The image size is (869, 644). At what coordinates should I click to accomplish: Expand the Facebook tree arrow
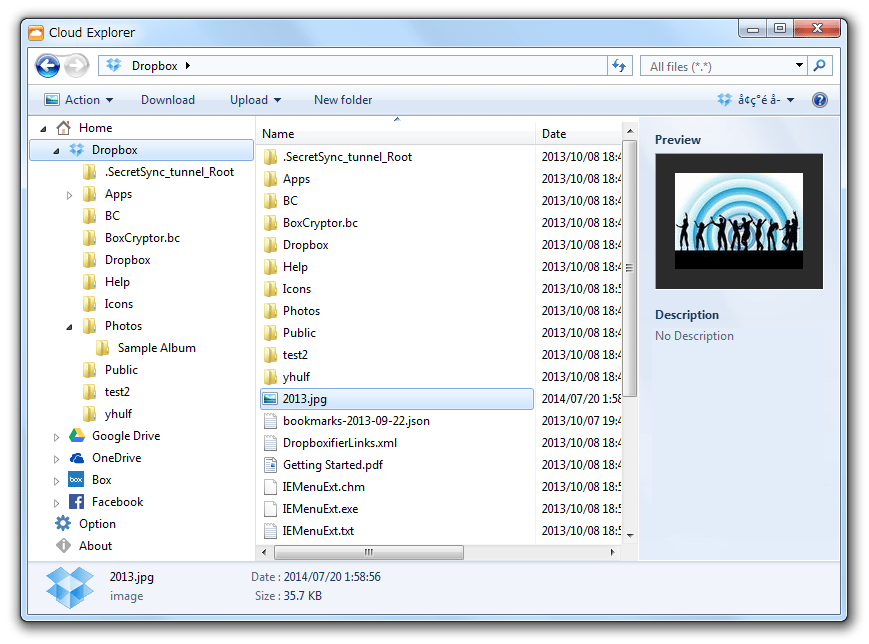(56, 503)
